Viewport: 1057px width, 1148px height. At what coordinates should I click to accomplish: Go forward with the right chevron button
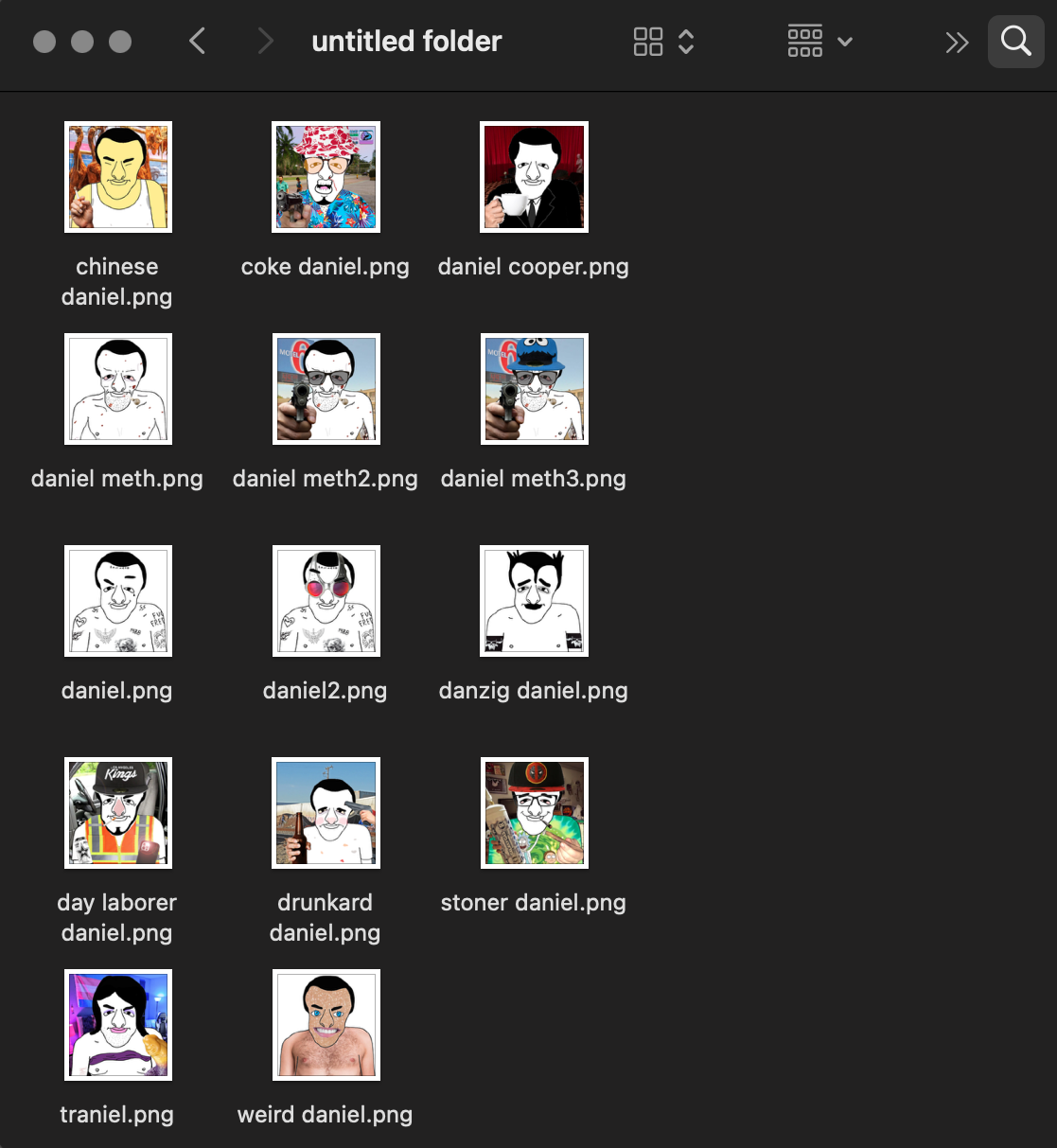(x=266, y=41)
